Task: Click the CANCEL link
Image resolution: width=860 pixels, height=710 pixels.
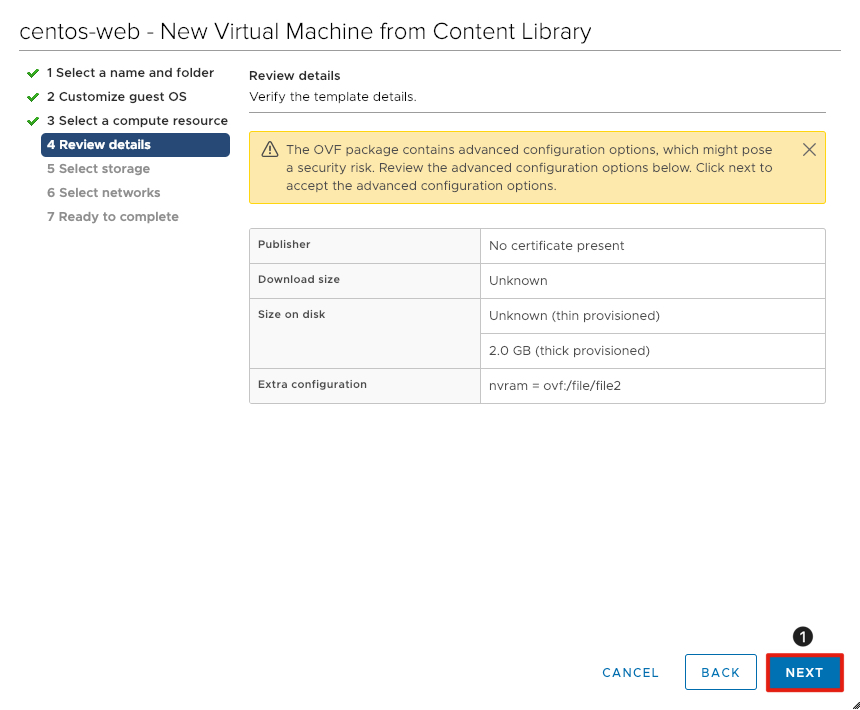Action: pos(630,673)
